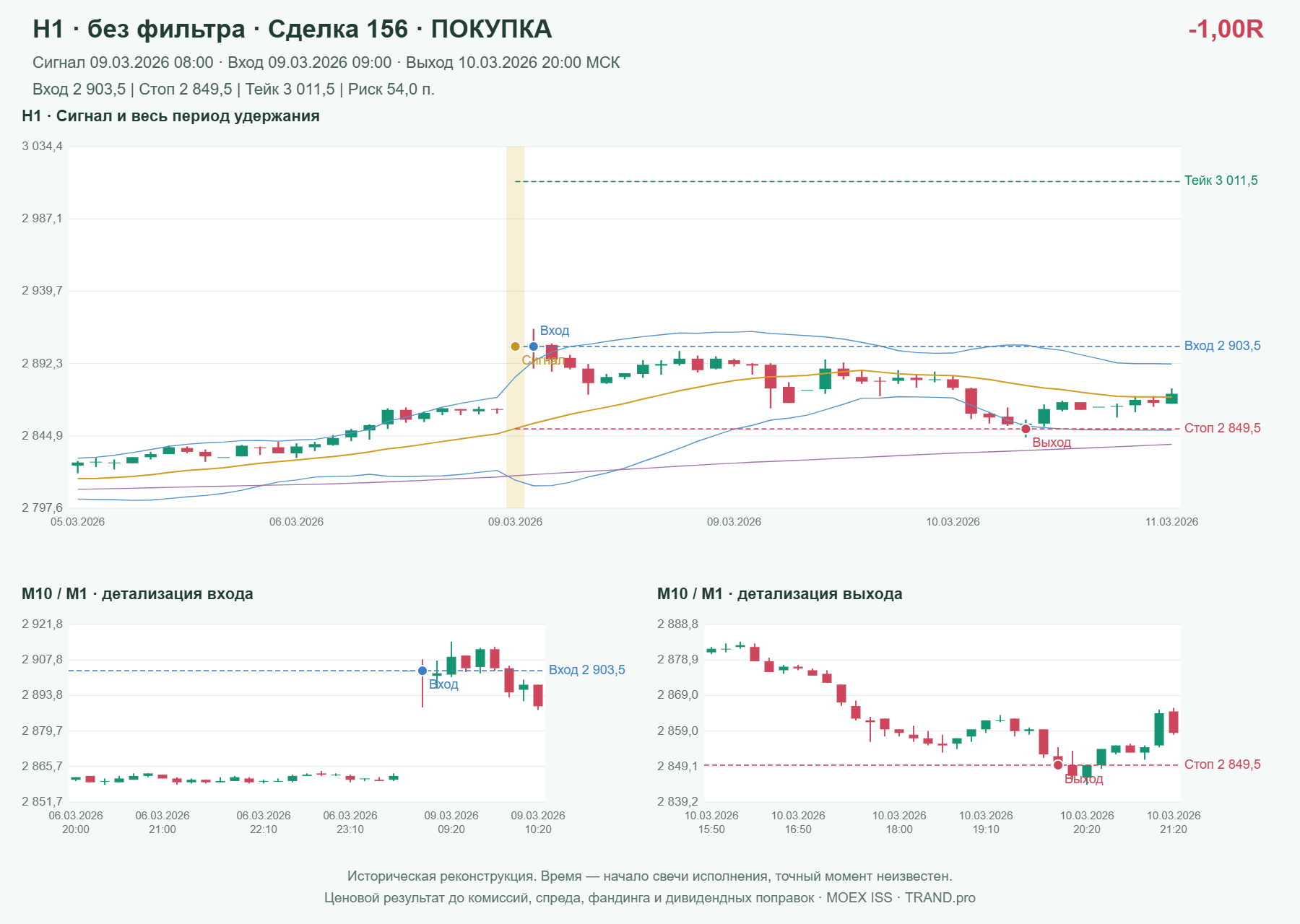Click the signal, entry and exit times line

click(326, 63)
